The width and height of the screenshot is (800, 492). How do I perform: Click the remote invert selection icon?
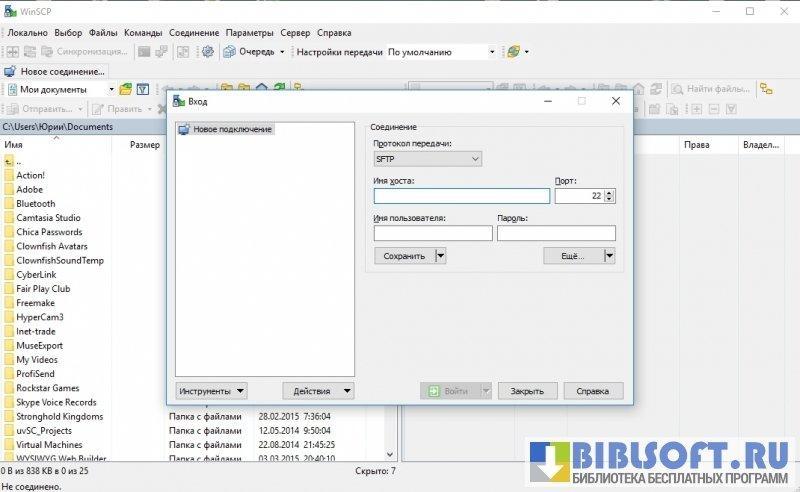click(x=731, y=109)
